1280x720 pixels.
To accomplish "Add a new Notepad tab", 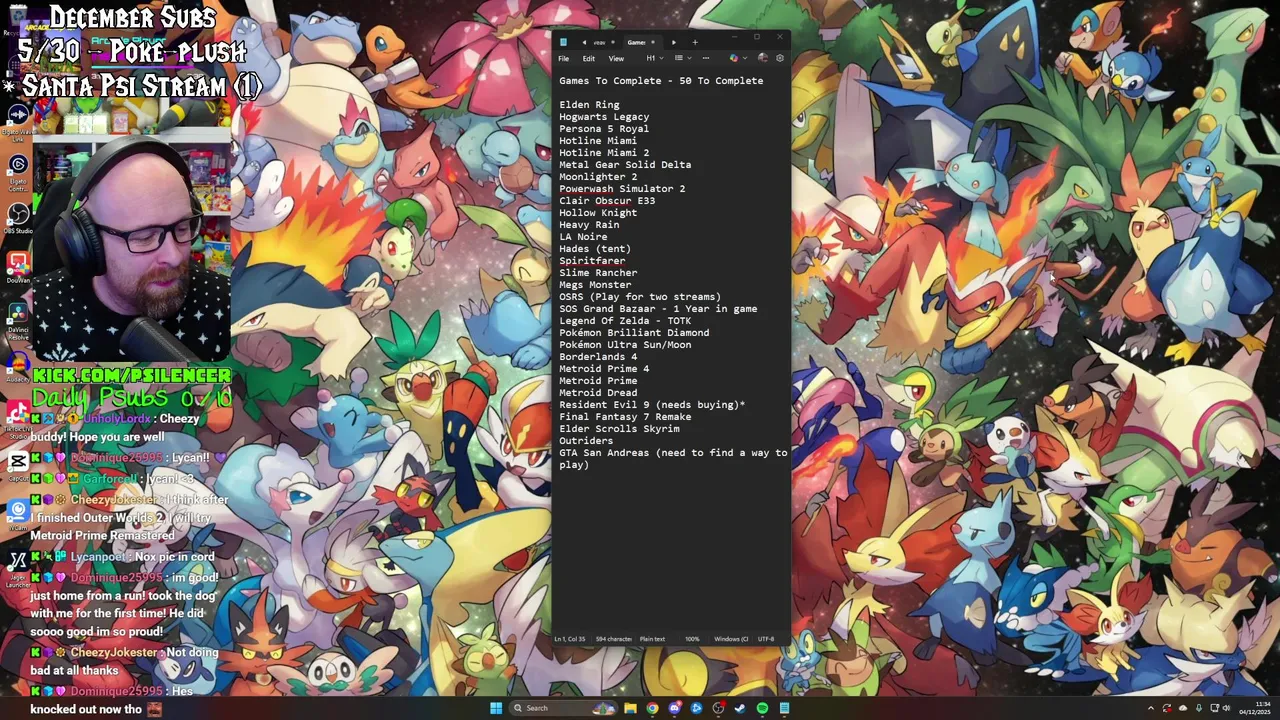I will point(695,42).
